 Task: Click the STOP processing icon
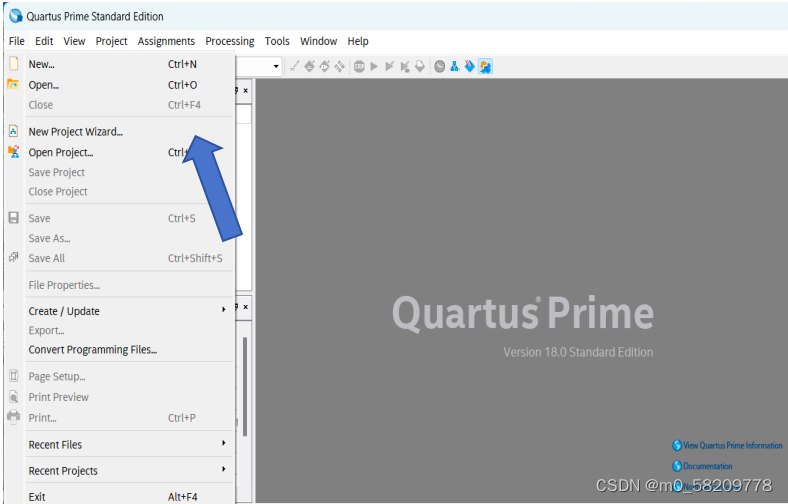coord(359,66)
